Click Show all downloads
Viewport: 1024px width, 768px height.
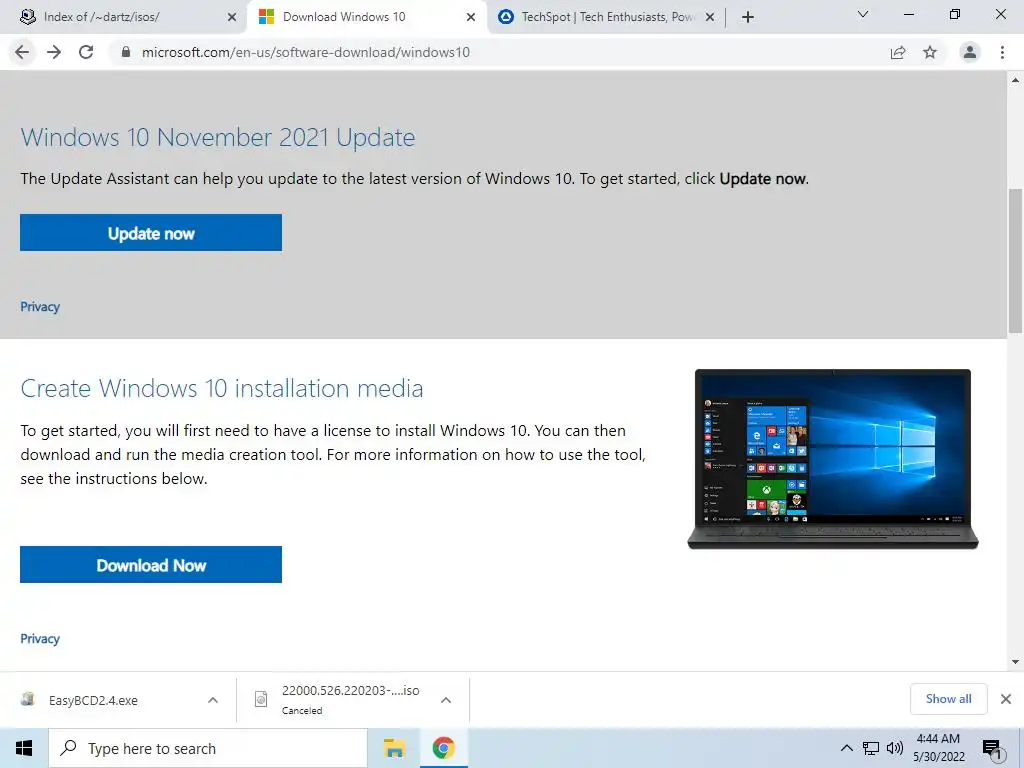948,699
